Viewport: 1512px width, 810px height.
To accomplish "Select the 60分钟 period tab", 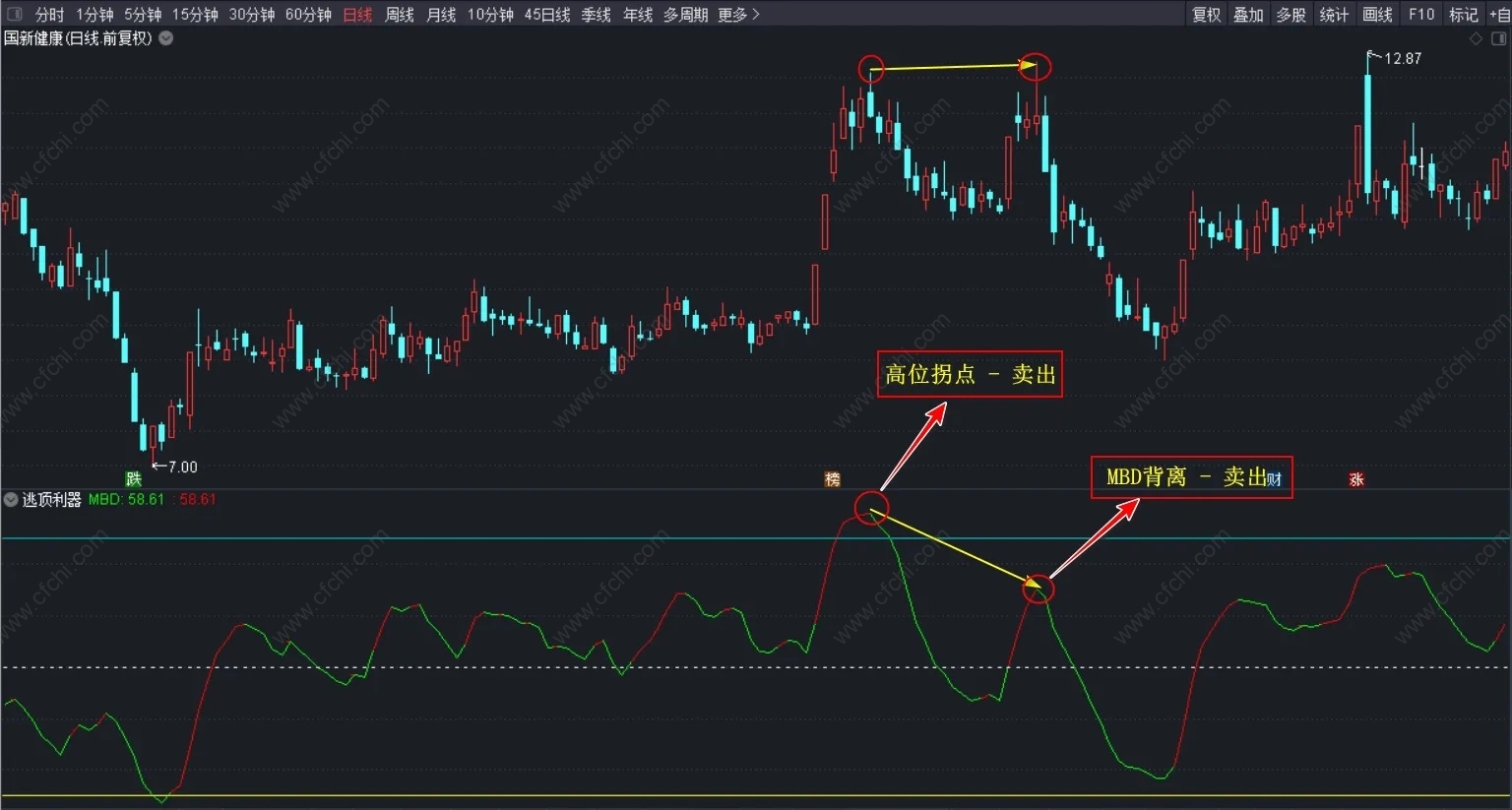I will click(x=308, y=15).
